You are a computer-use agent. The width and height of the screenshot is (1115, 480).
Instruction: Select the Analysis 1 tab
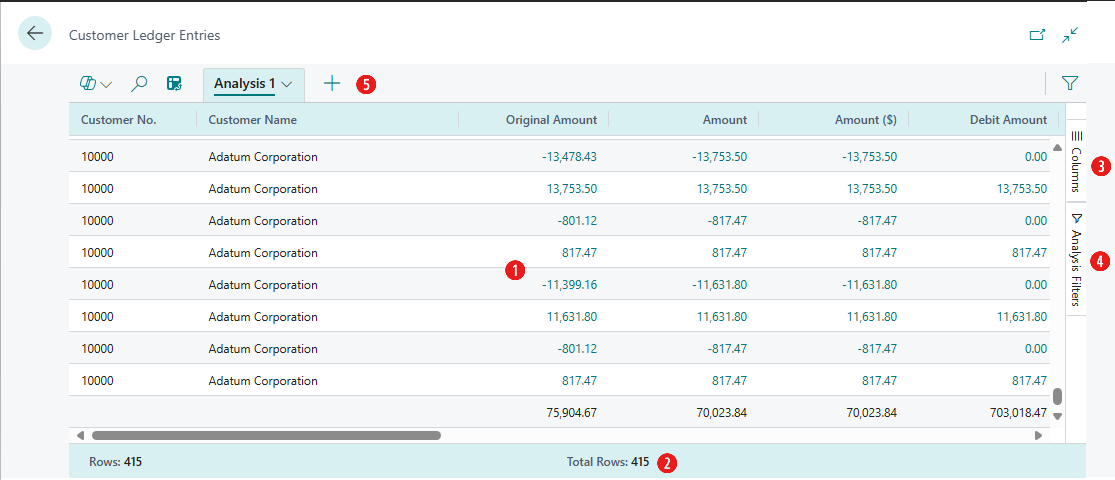(244, 84)
